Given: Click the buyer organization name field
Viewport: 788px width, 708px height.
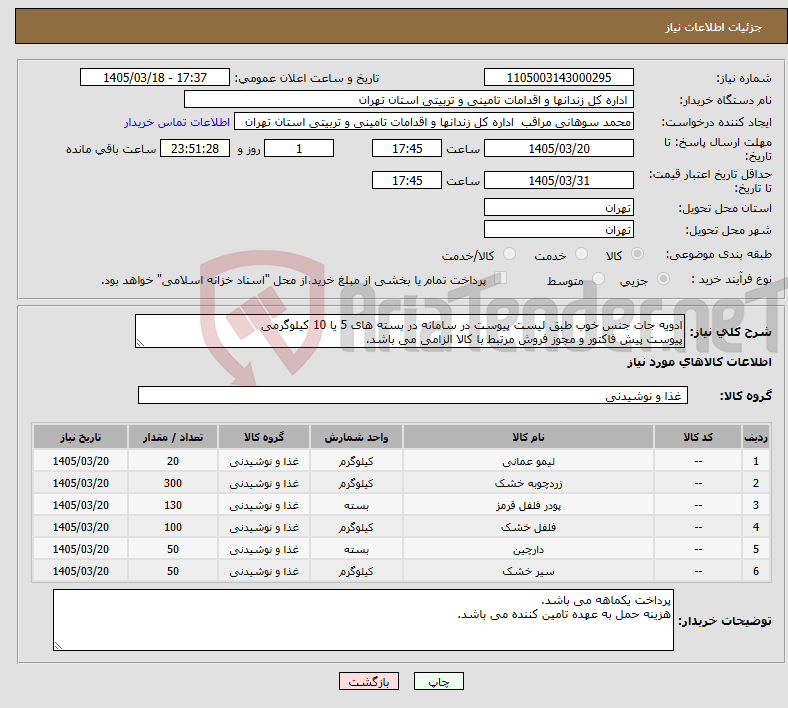Looking at the screenshot, I should click(x=409, y=99).
